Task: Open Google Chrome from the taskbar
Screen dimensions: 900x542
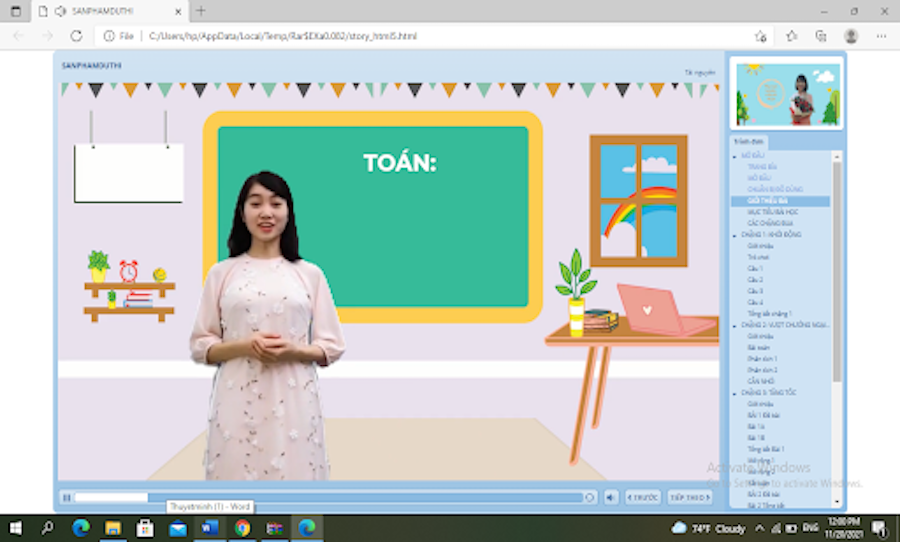Action: click(x=242, y=528)
